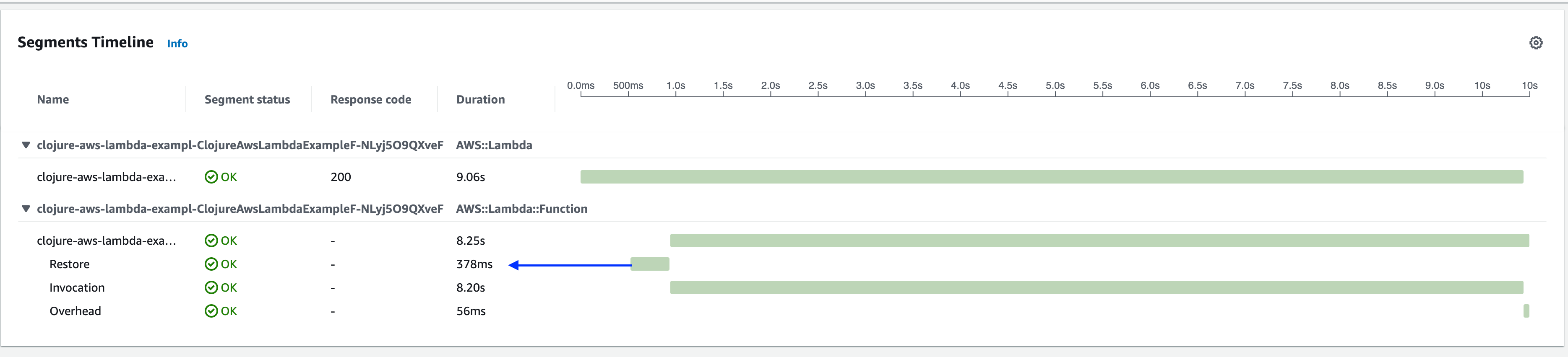Click the Response code column header

(x=371, y=100)
